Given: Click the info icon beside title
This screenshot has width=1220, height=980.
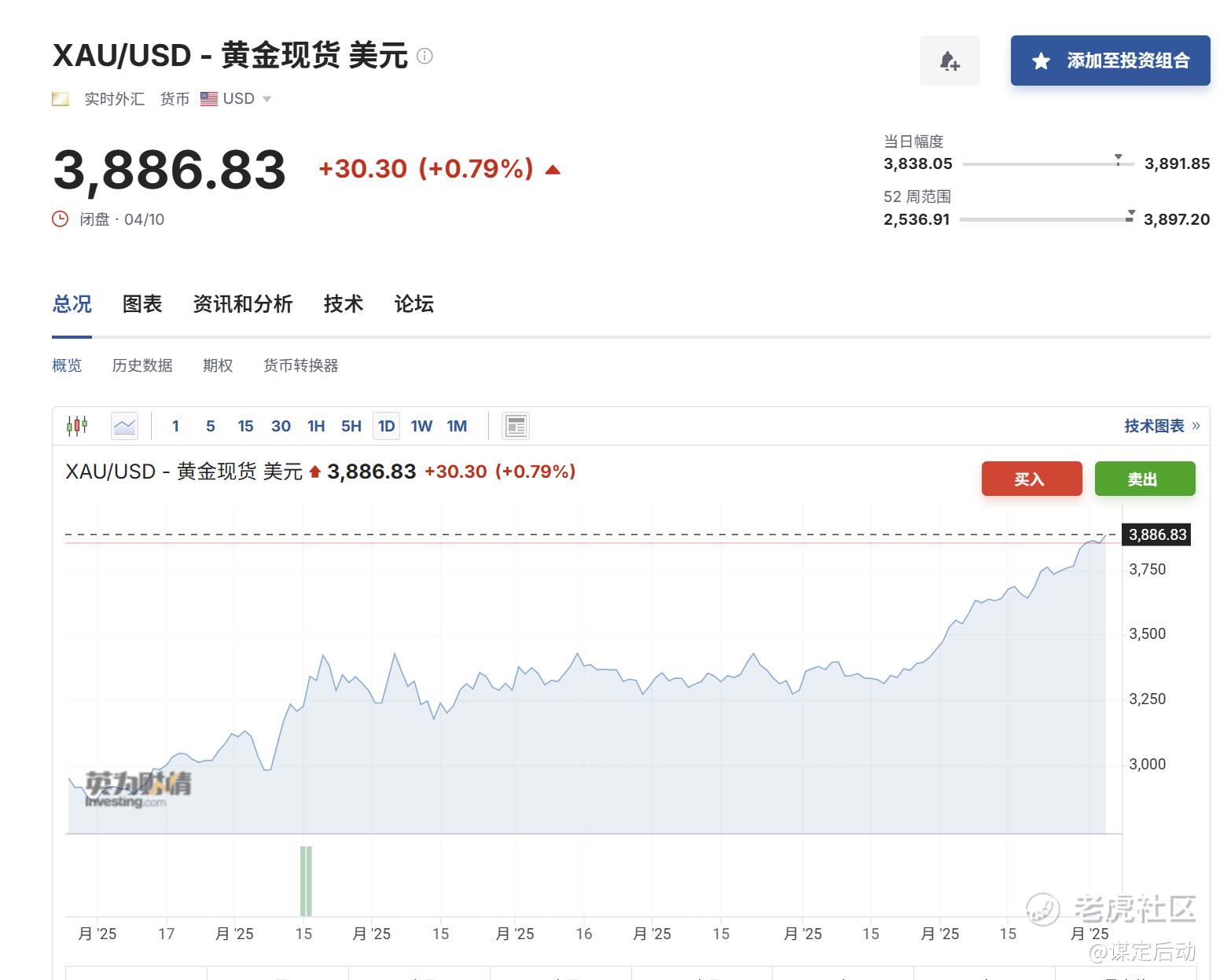Looking at the screenshot, I should (x=424, y=56).
